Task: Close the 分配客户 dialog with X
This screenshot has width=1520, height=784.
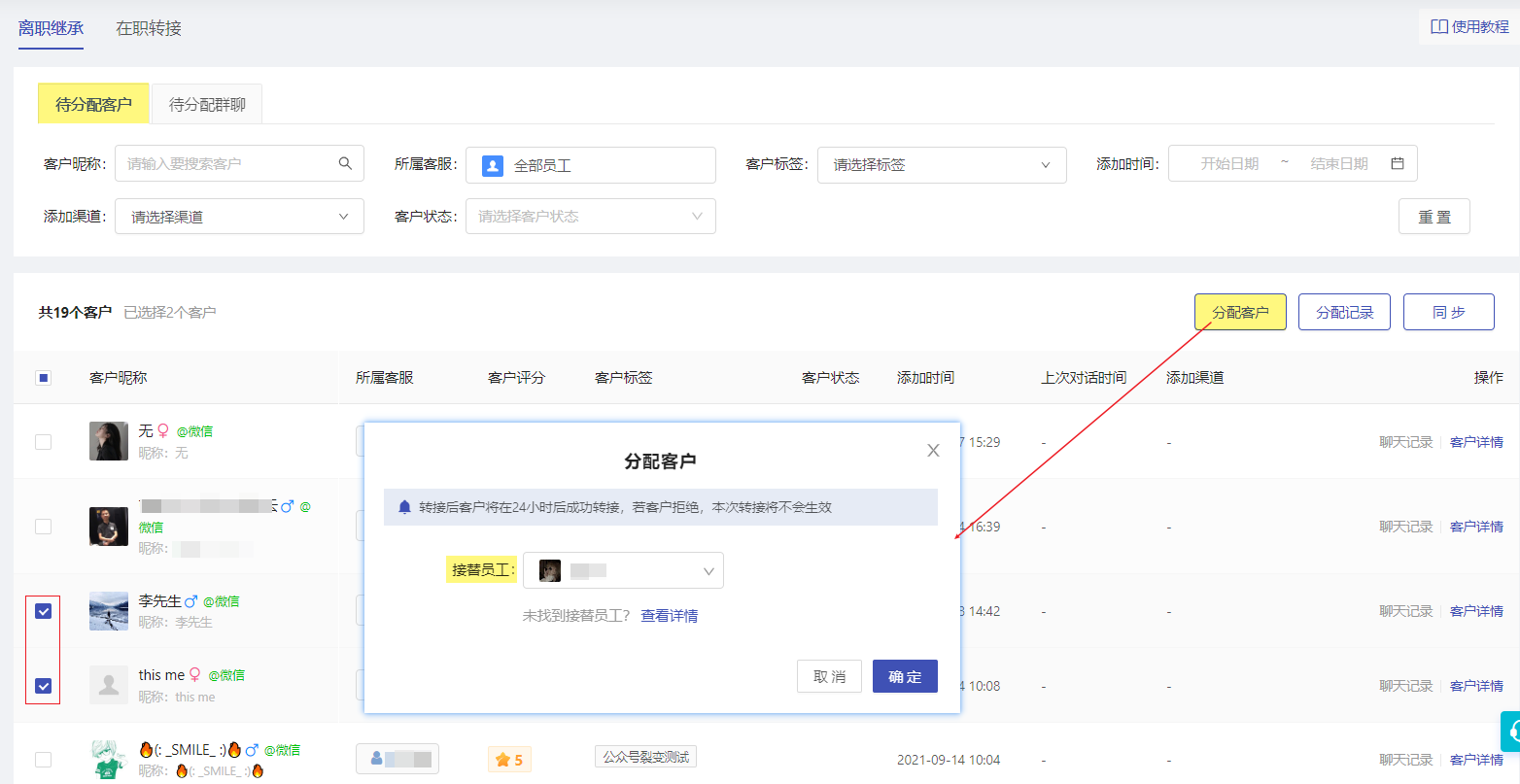Action: (933, 451)
